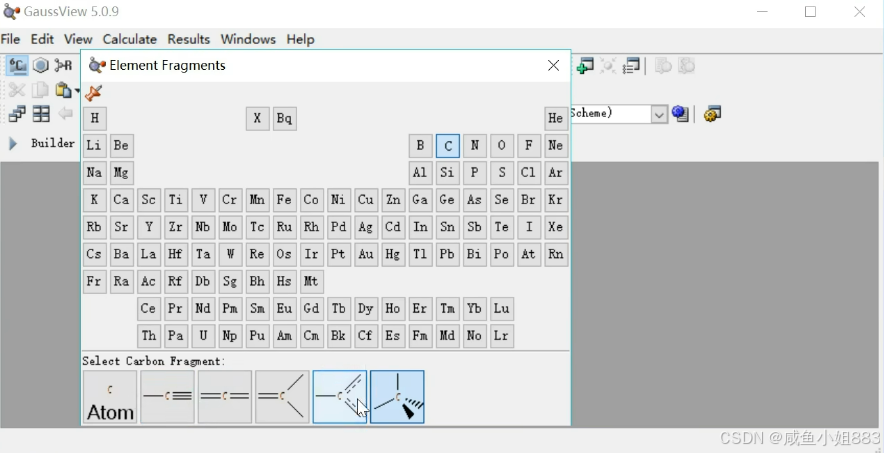Image resolution: width=884 pixels, height=453 pixels.
Task: Open the Edit menu
Action: point(42,39)
